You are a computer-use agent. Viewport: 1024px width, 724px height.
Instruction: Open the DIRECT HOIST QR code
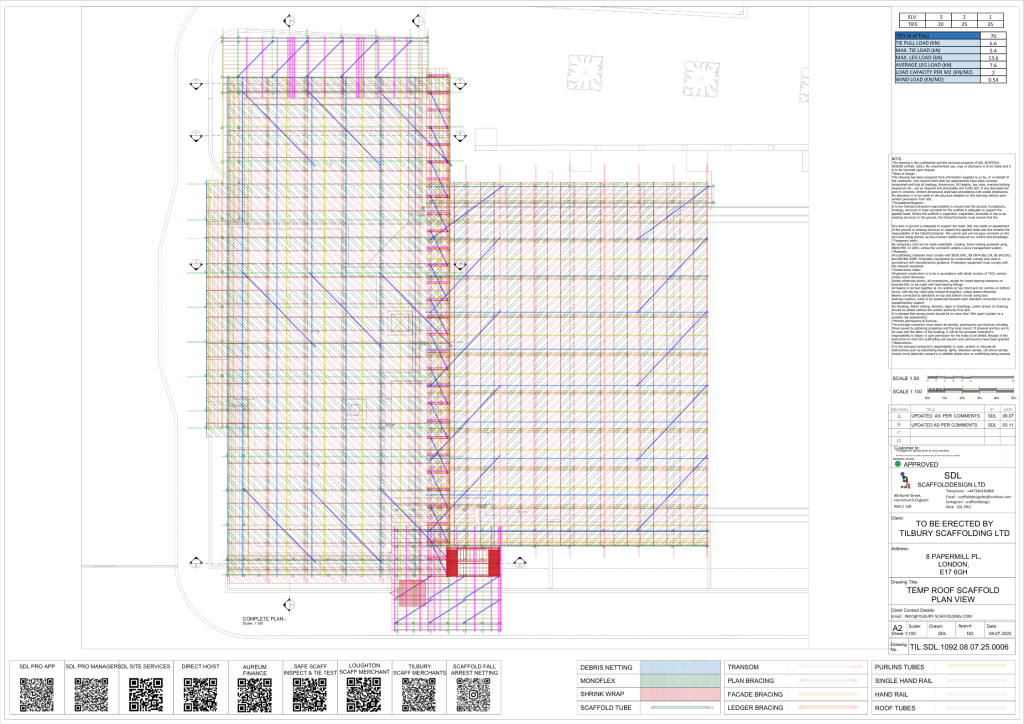[x=200, y=695]
